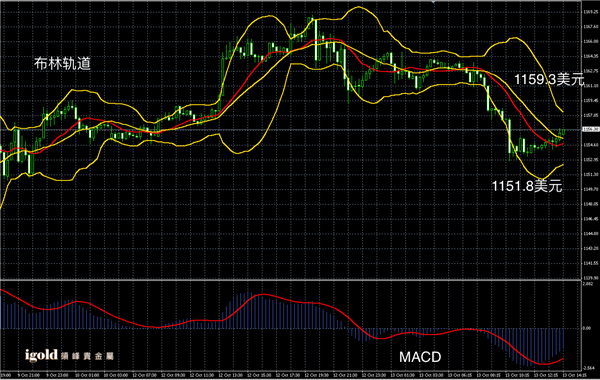The image size is (600, 380).
Task: Click the divider between price chart and MACD
Action: coord(291,281)
